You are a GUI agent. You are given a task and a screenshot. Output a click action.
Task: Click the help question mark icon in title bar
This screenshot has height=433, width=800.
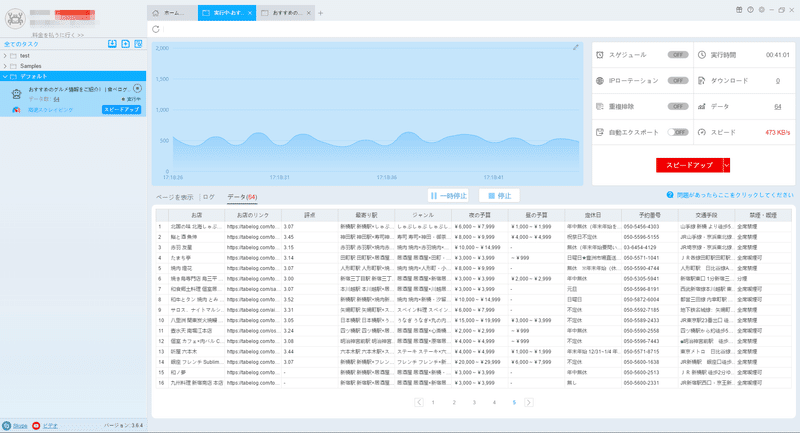coord(750,10)
